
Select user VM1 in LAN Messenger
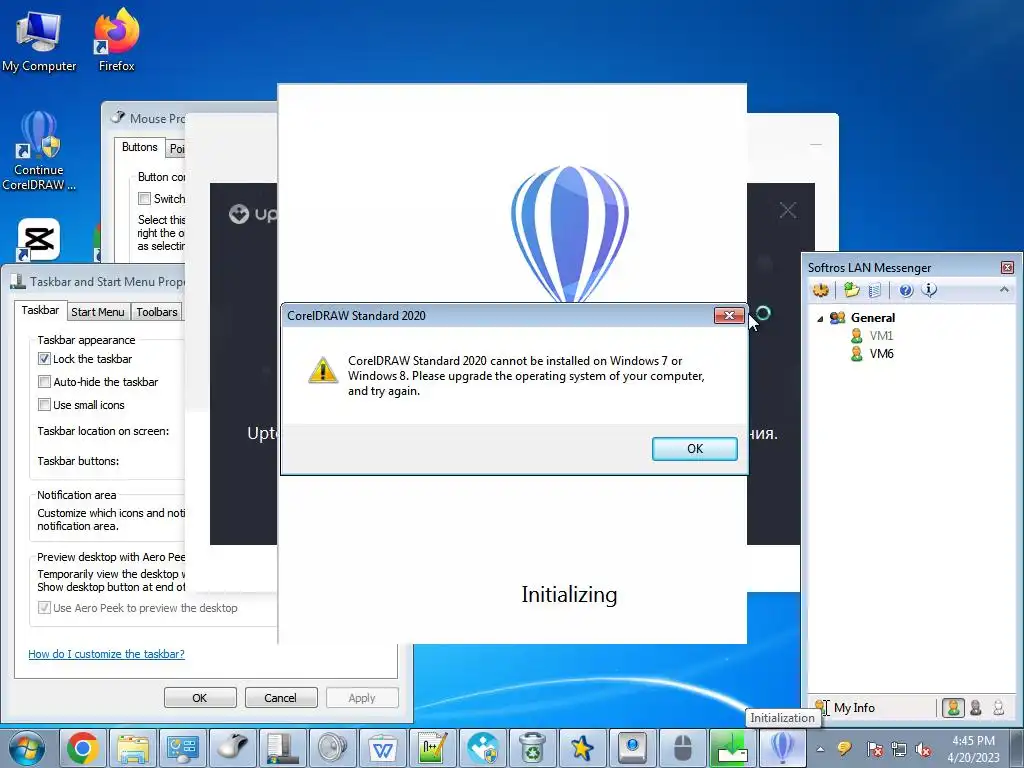pyautogui.click(x=881, y=336)
